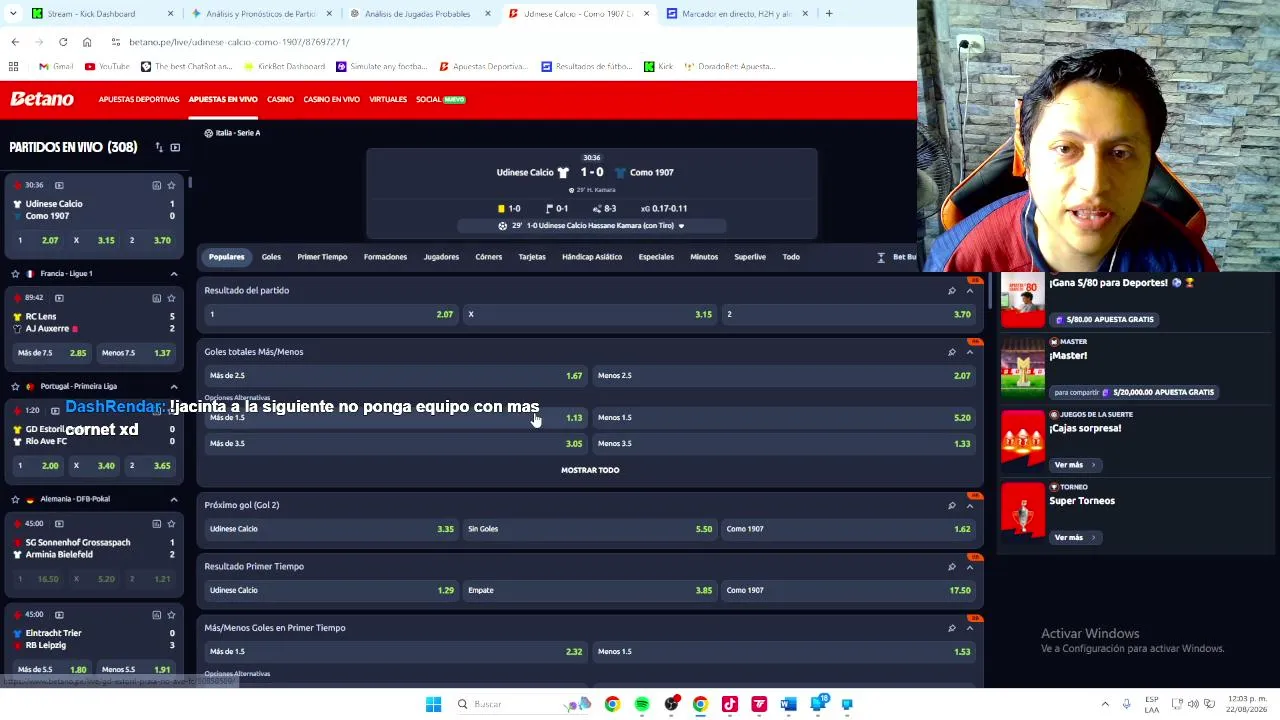This screenshot has width=1280, height=720.
Task: Open the Córners market tab
Action: (x=489, y=257)
